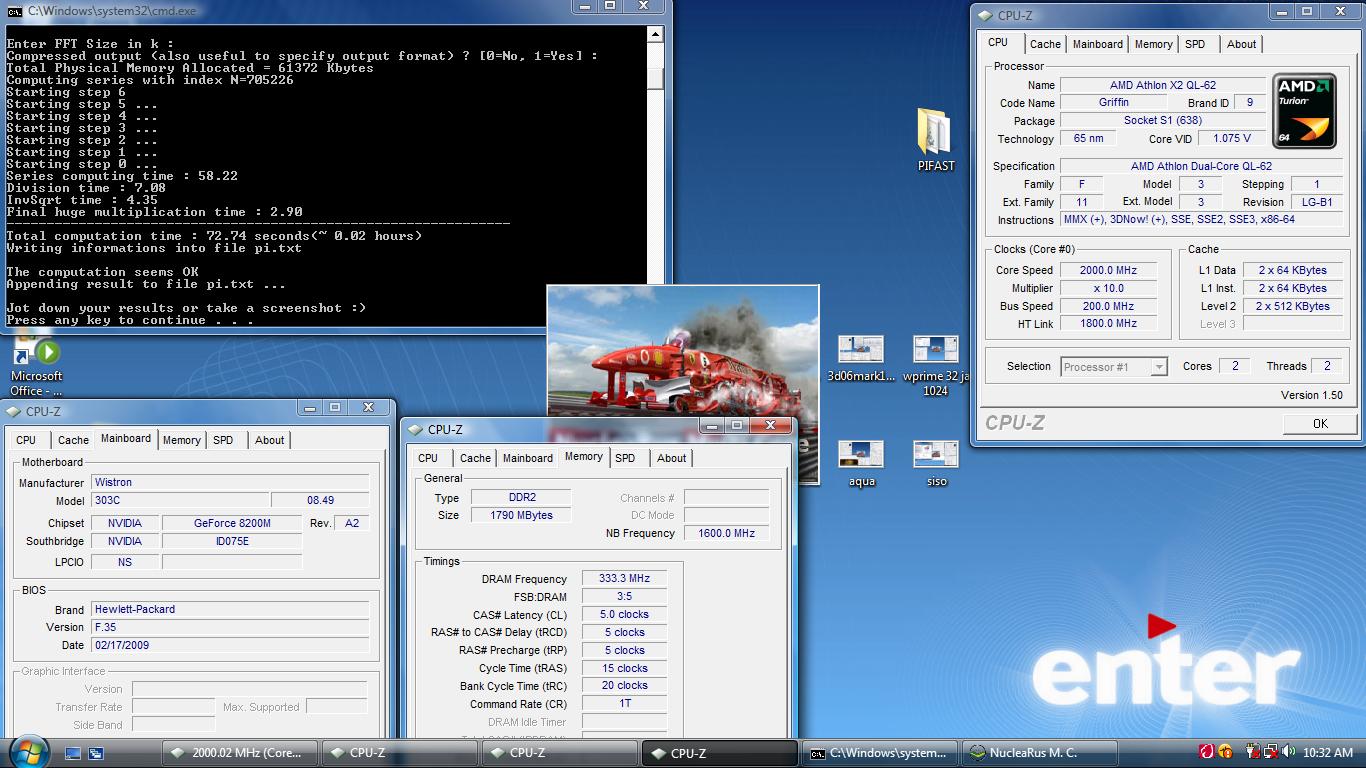
Task: Click OK in the CPU-Z CPU window
Action: (x=1320, y=423)
